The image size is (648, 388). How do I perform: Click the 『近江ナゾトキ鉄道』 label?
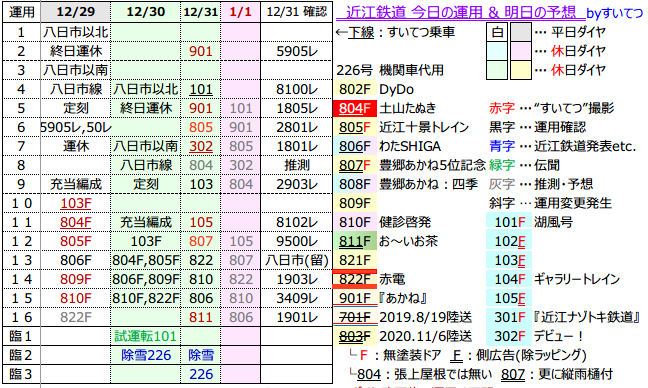pos(587,317)
